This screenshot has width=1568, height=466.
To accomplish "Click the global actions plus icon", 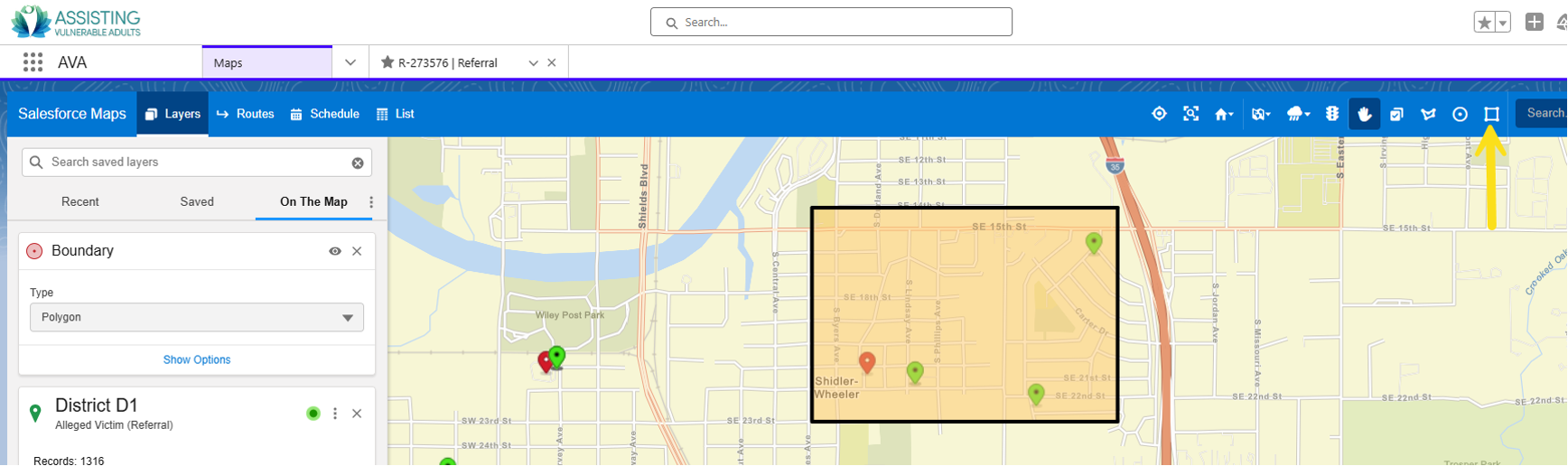I will [x=1534, y=22].
